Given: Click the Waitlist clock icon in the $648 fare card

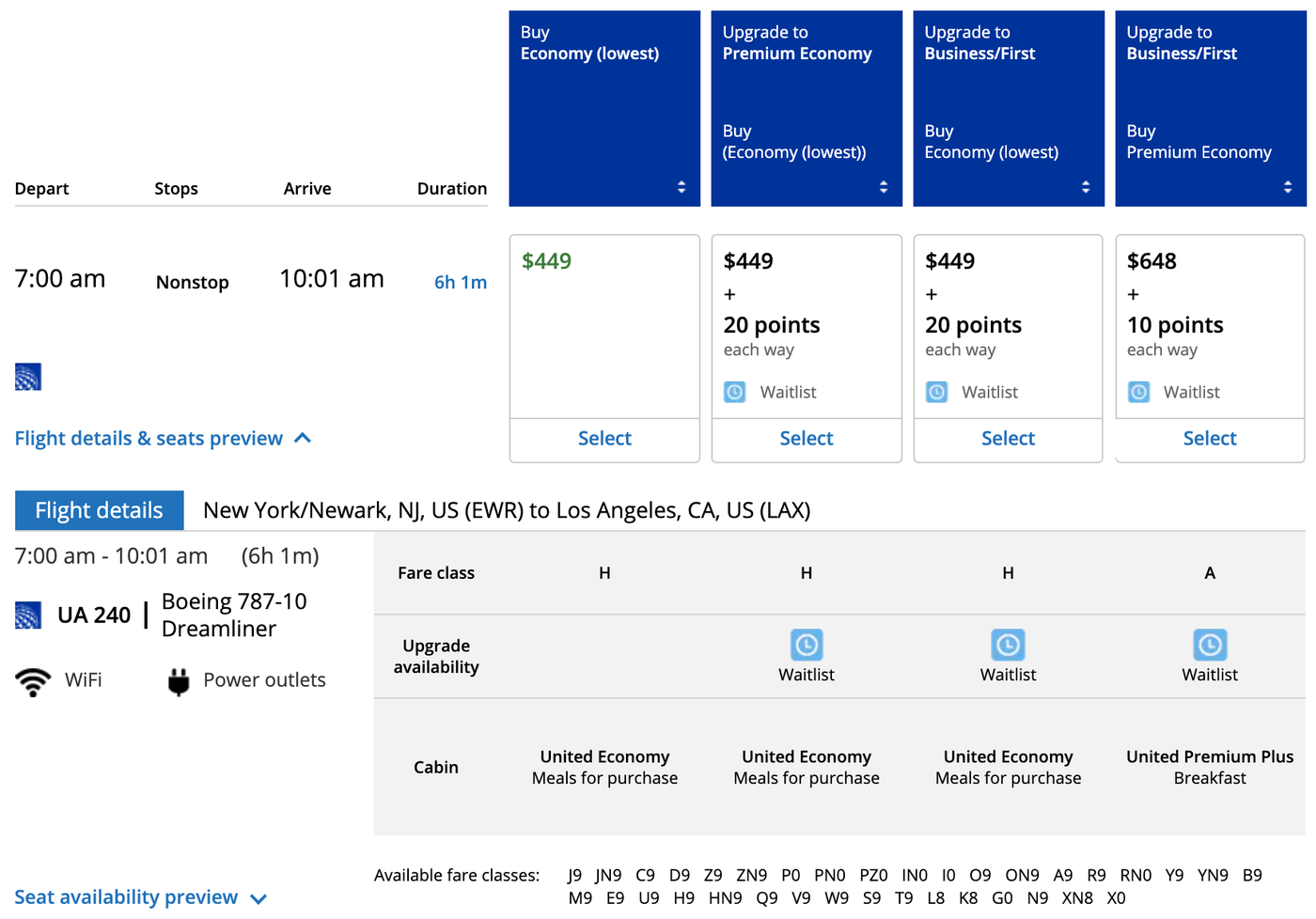Looking at the screenshot, I should click(x=1138, y=392).
